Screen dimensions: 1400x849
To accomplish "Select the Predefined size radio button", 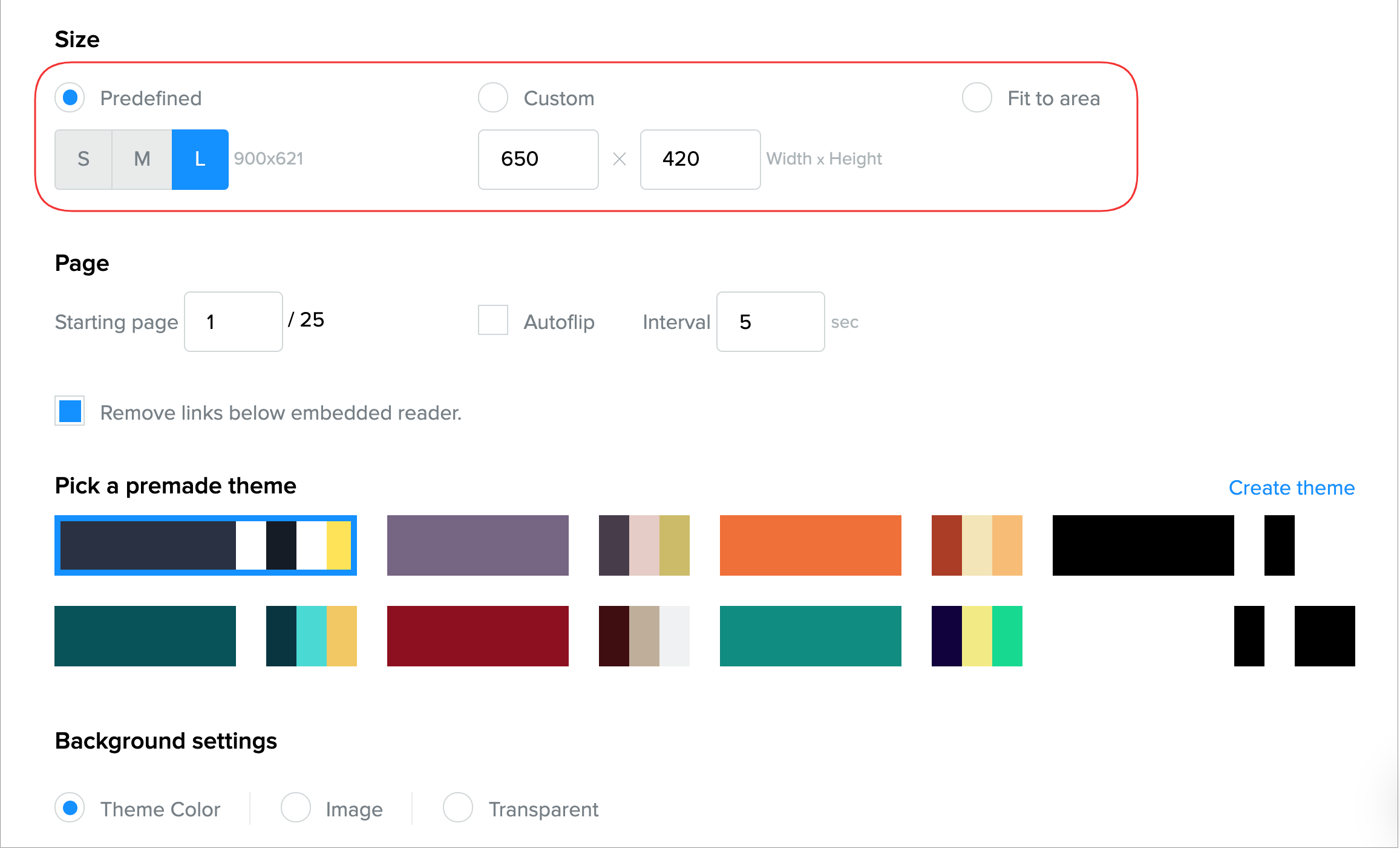I will click(x=70, y=98).
